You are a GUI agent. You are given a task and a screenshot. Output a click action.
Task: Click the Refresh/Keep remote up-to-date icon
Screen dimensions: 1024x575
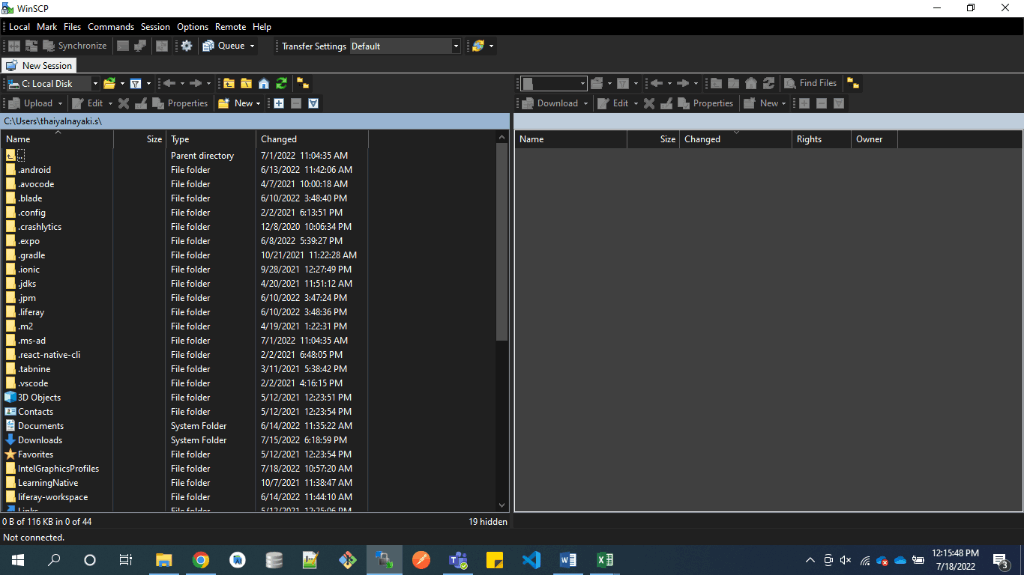[x=478, y=46]
